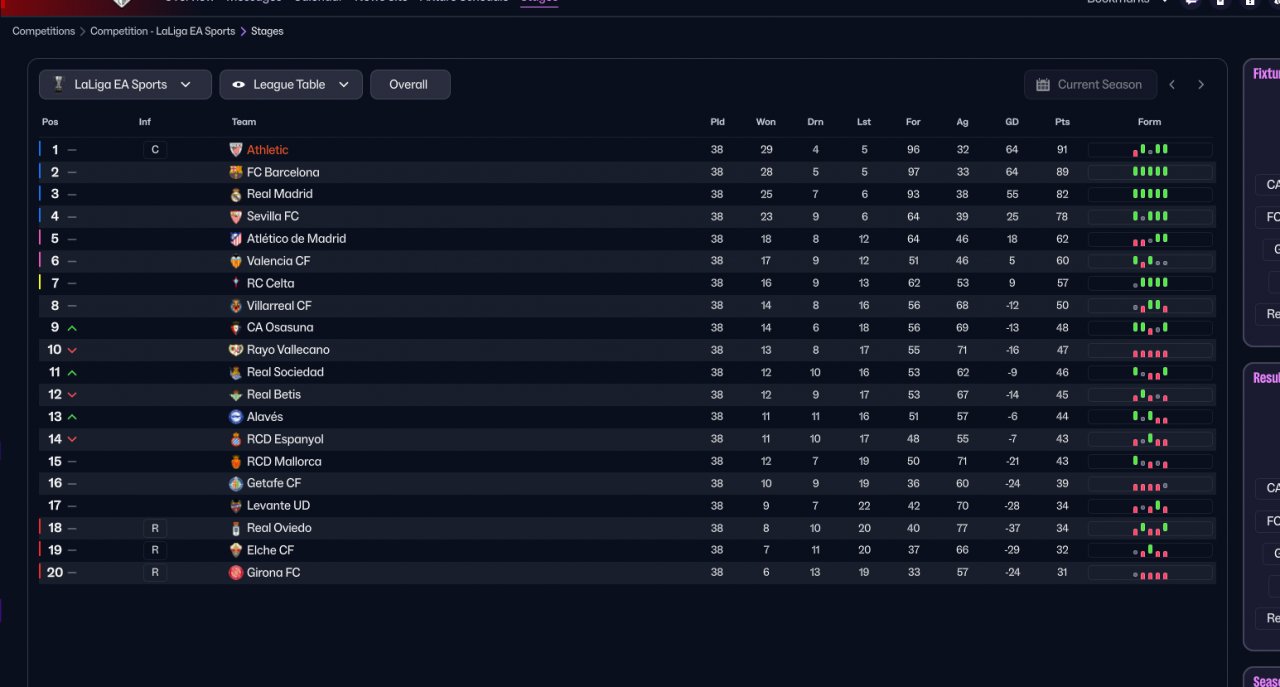Click the Athletic club badge
Image resolution: width=1280 pixels, height=687 pixels.
[x=236, y=150]
